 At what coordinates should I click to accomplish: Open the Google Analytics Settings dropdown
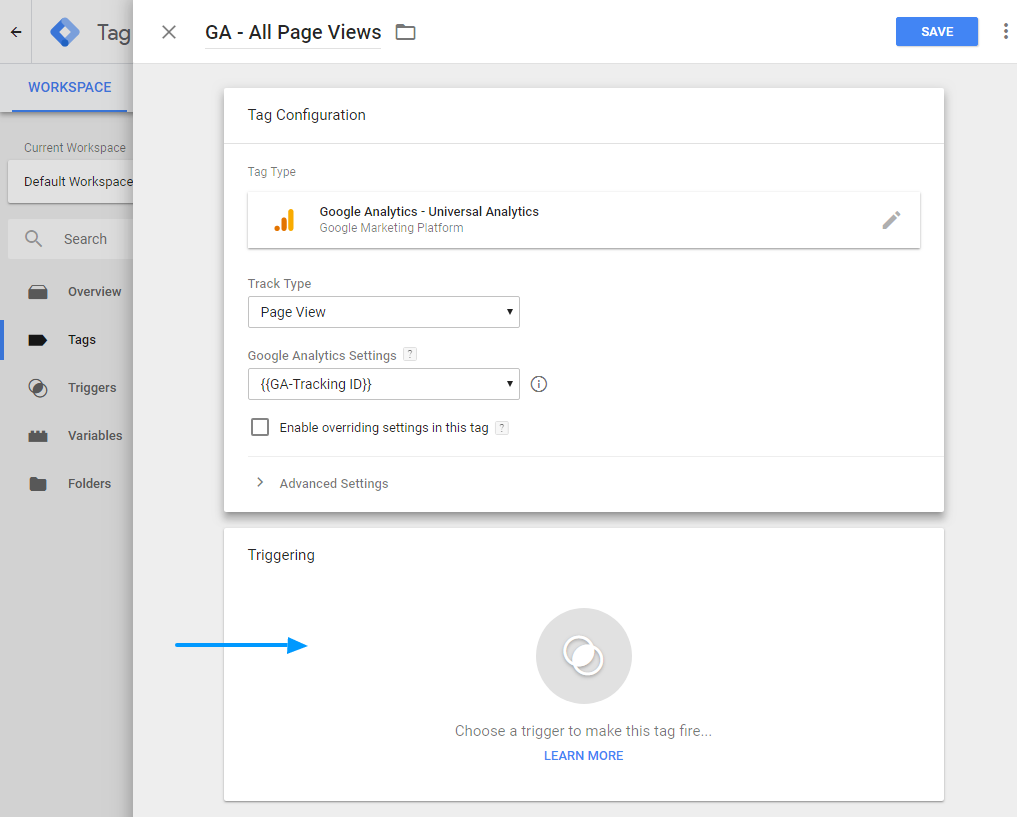coord(383,384)
